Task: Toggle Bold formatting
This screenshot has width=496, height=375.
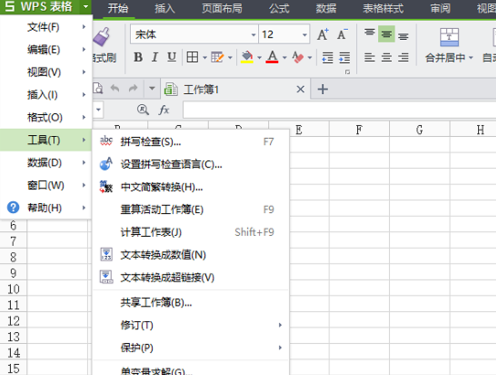Action: pyautogui.click(x=138, y=57)
